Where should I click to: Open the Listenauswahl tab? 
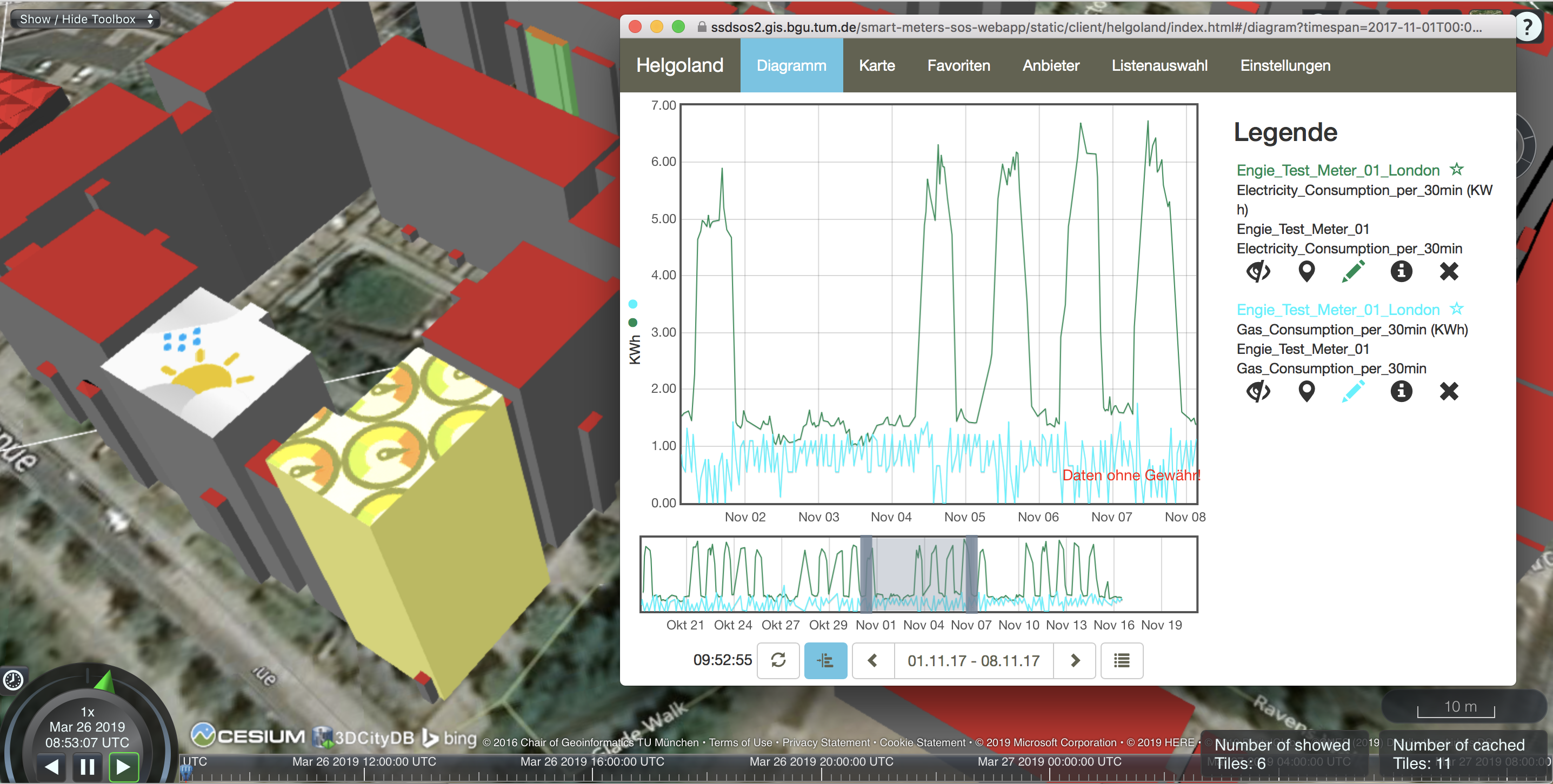coord(1159,65)
